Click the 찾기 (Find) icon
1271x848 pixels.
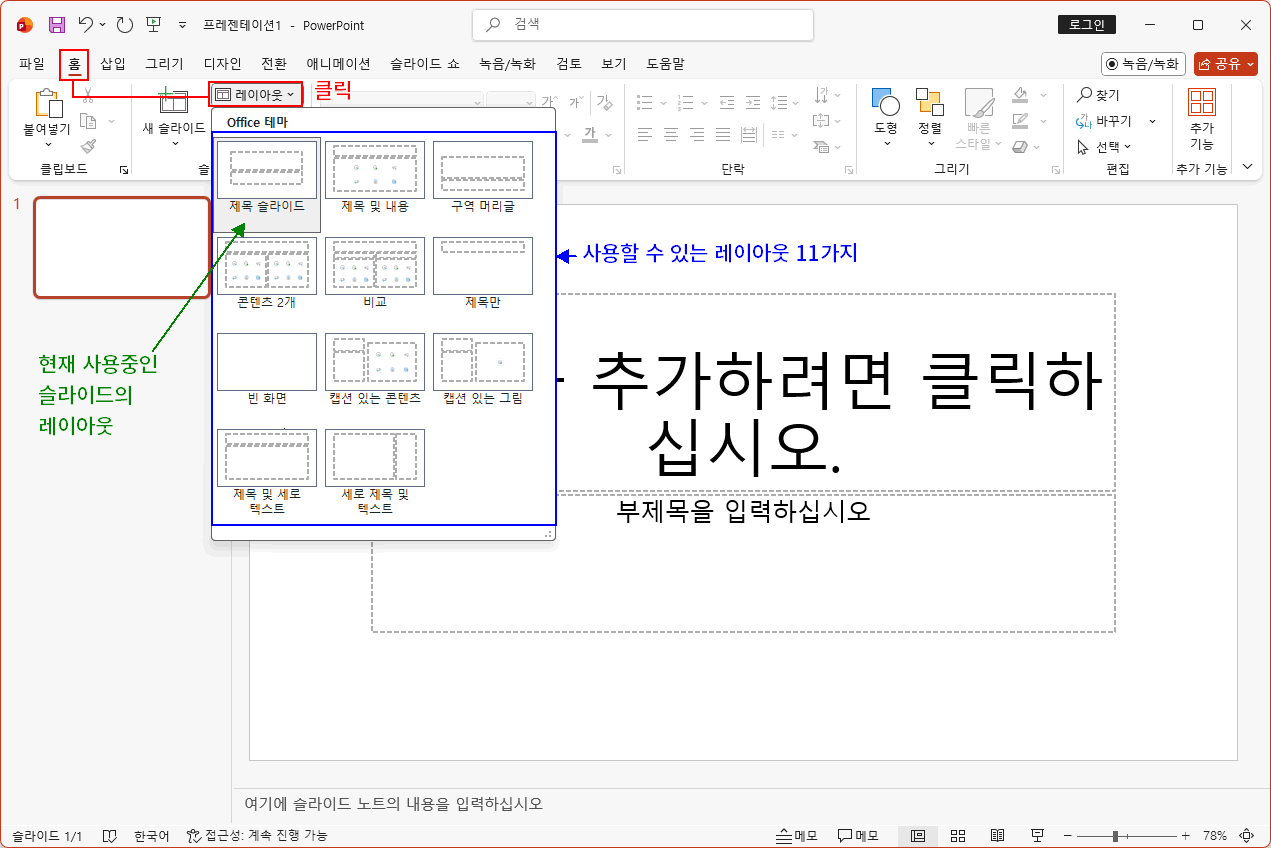1096,96
